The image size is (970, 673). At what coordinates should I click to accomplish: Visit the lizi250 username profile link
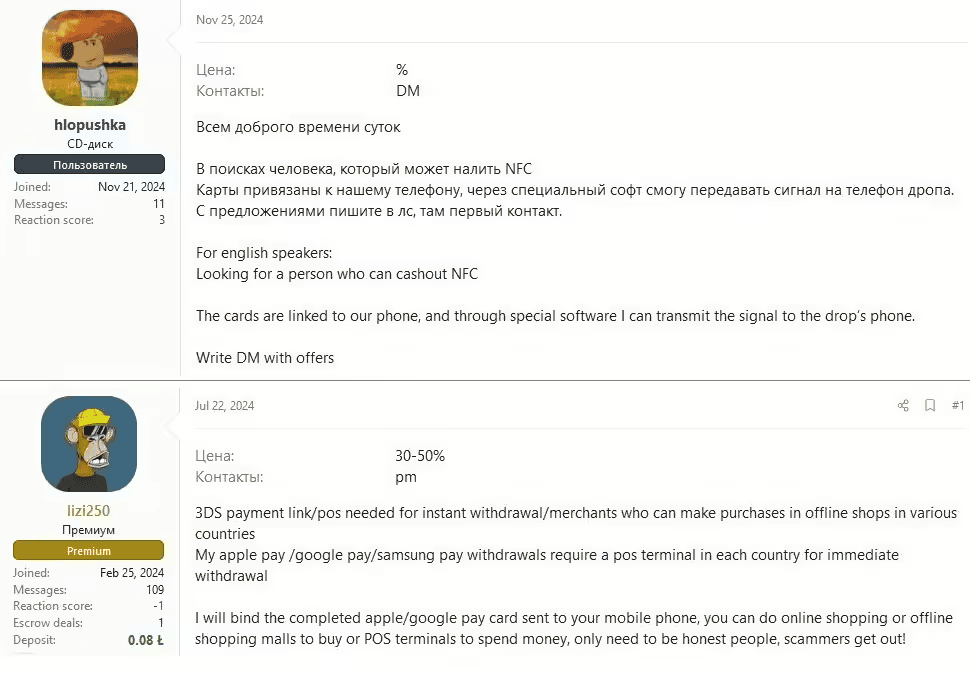click(x=88, y=510)
